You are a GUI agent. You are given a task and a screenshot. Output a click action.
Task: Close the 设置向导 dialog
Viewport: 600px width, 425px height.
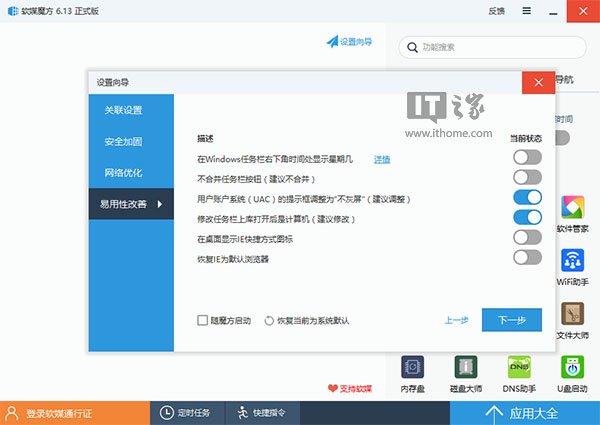tap(538, 82)
